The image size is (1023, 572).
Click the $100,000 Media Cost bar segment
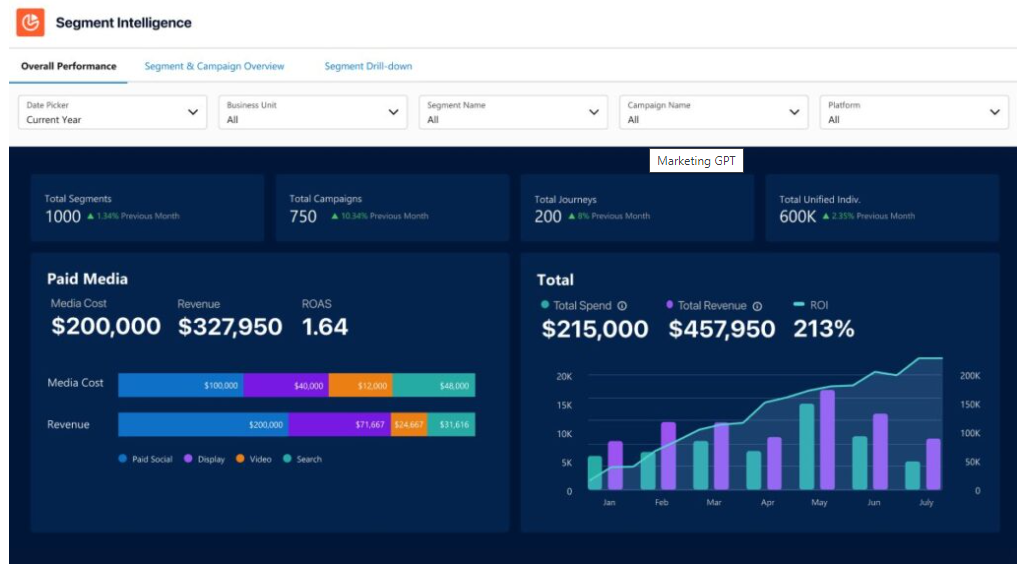[x=181, y=385]
